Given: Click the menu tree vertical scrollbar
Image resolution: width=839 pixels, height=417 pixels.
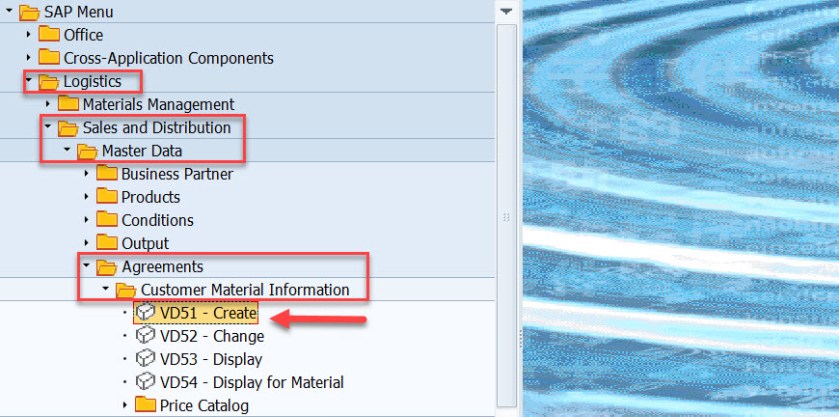Looking at the screenshot, I should pyautogui.click(x=506, y=217).
